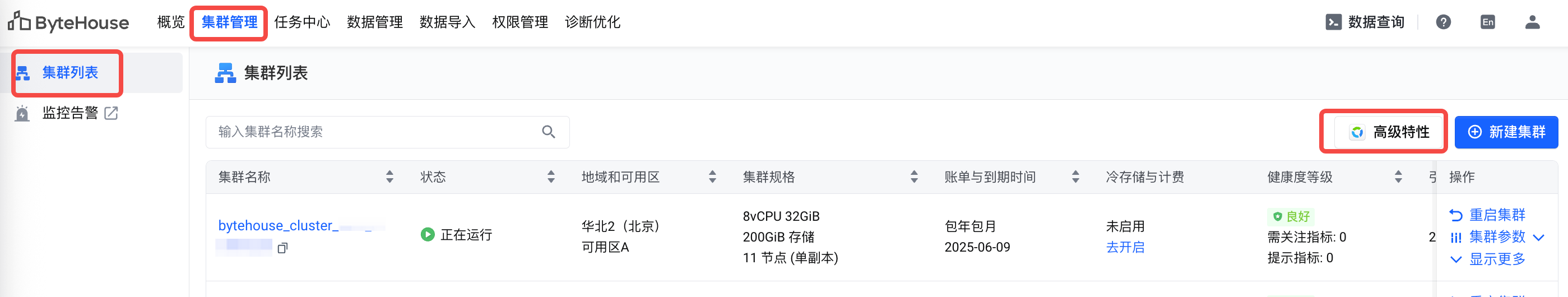Sort by 集群规格 column arrows

click(913, 177)
